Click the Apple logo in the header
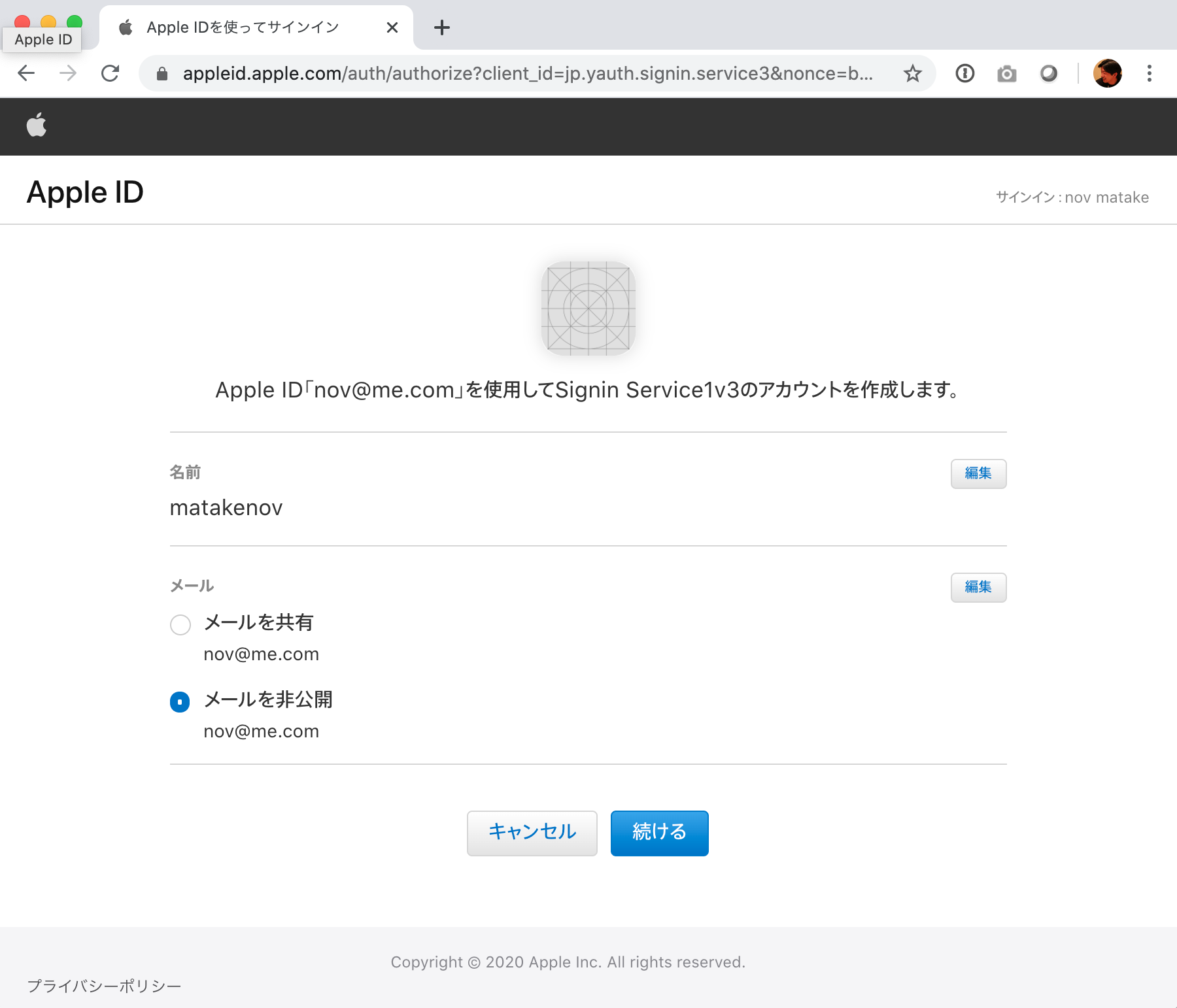 tap(37, 126)
